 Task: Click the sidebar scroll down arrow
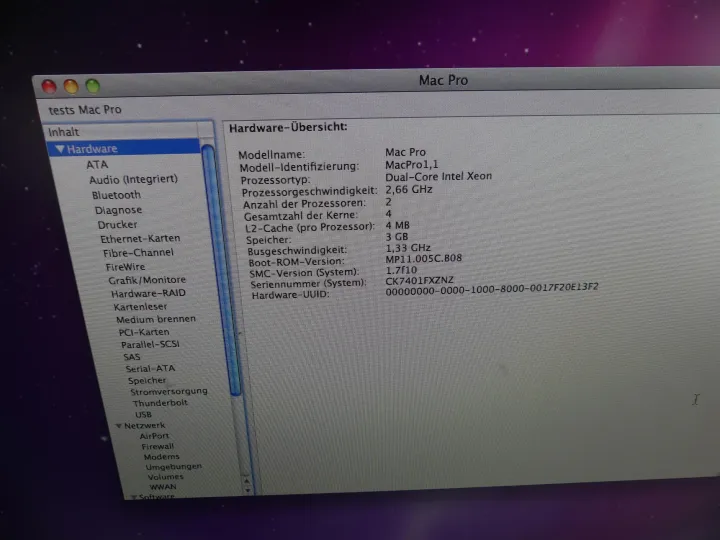pos(248,490)
